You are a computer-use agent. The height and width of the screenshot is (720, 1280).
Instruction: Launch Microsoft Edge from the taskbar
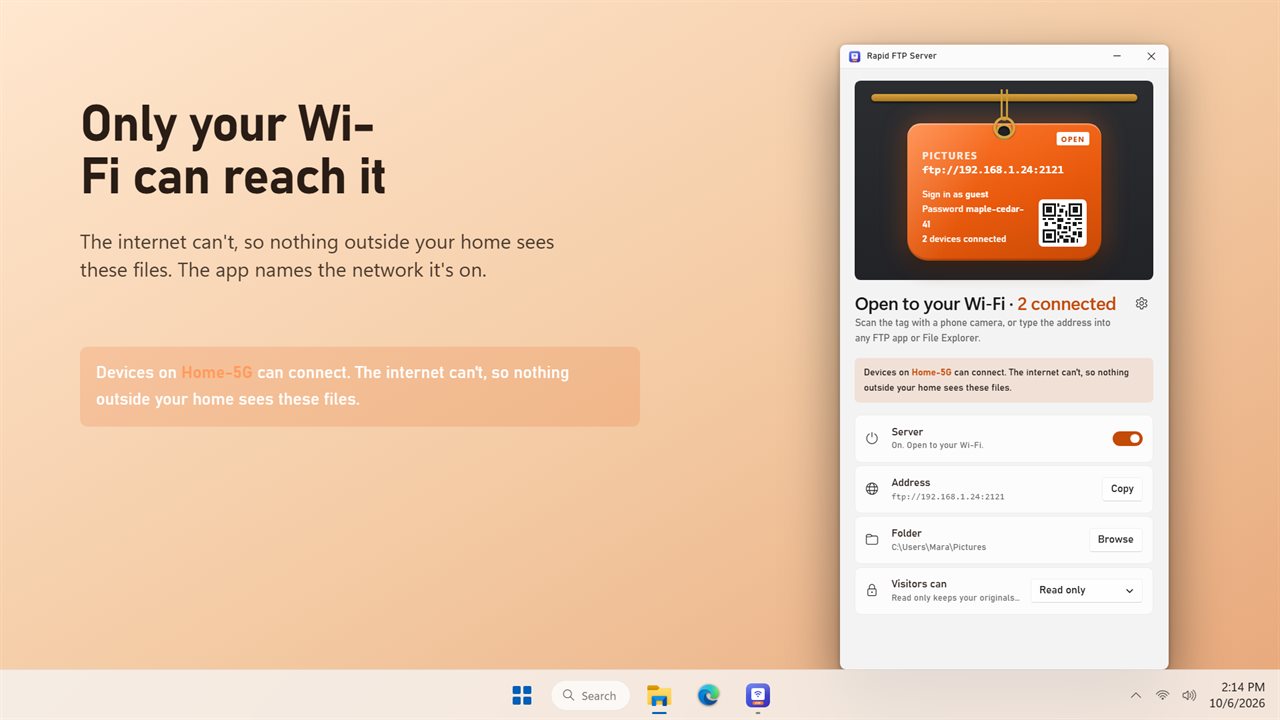coord(708,695)
